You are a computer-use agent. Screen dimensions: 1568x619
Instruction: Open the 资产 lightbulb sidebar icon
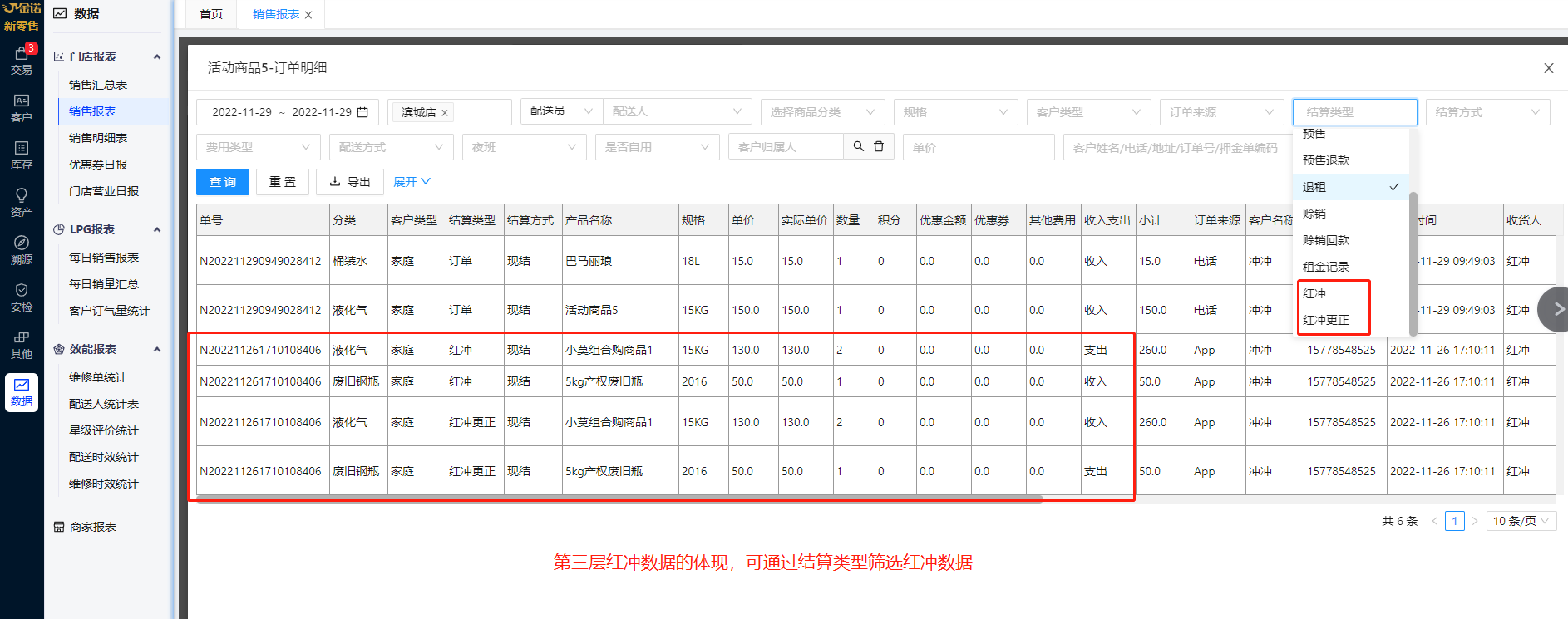click(22, 202)
